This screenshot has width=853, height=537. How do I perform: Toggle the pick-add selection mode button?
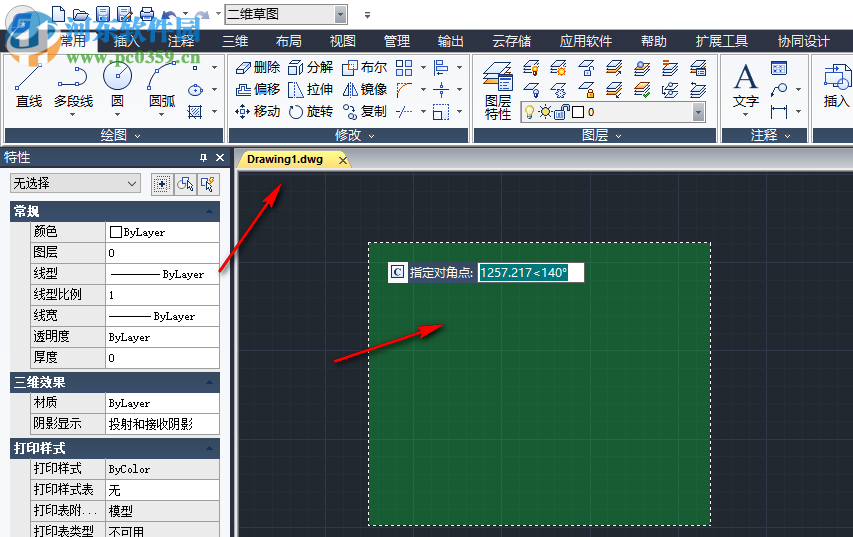pos(161,183)
